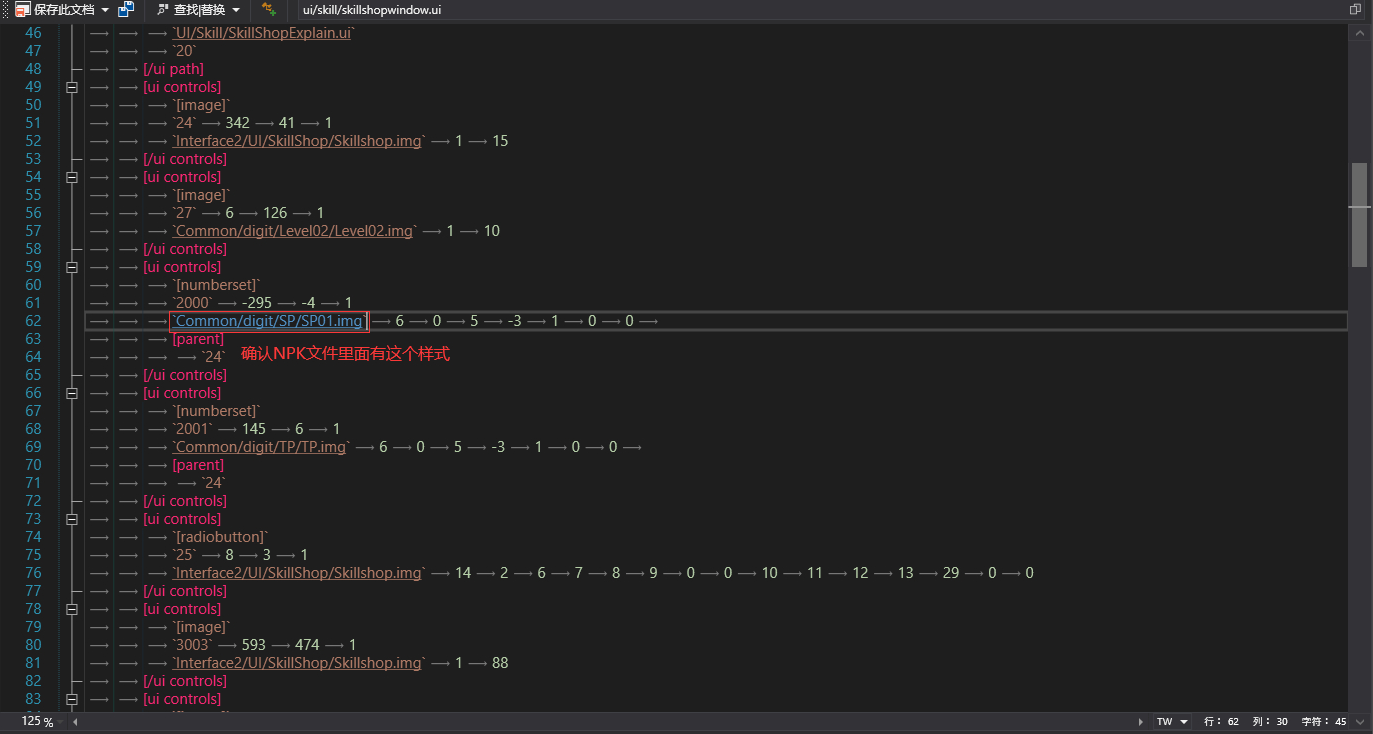The image size is (1373, 734).
Task: Collapse the [ui controls] block at line 59
Action: pyautogui.click(x=71, y=267)
